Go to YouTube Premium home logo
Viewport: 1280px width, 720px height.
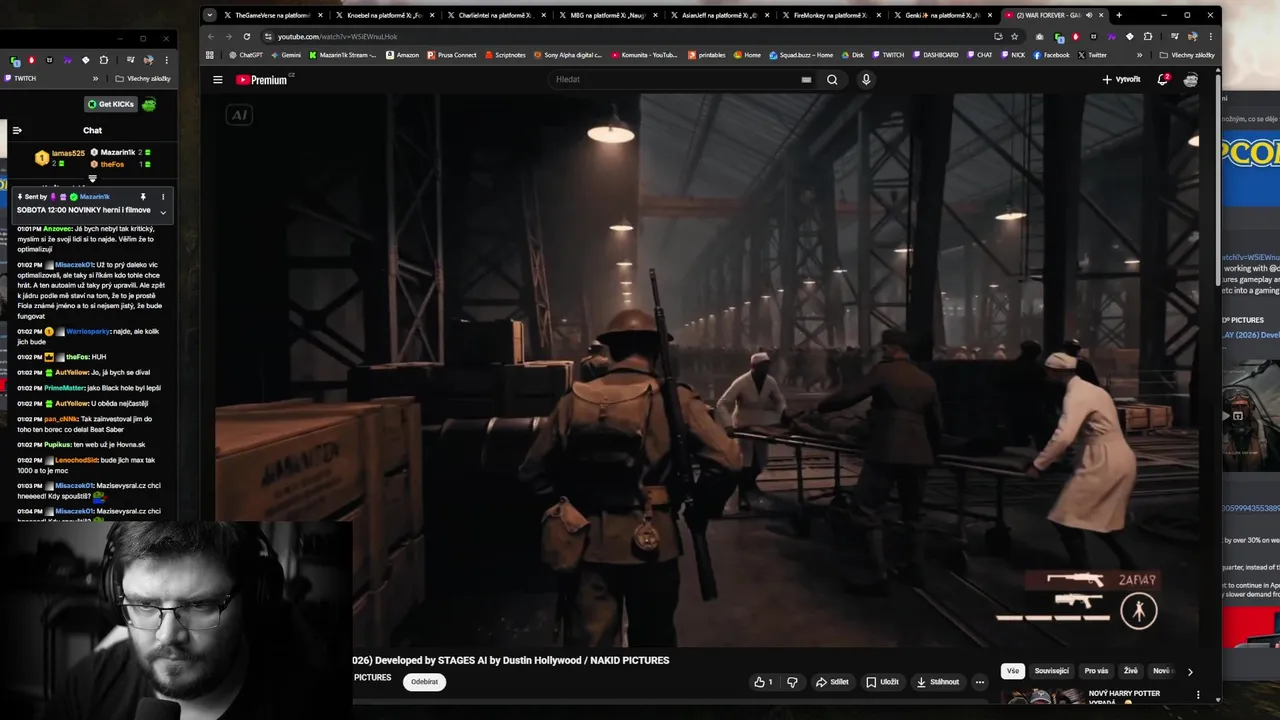click(262, 79)
